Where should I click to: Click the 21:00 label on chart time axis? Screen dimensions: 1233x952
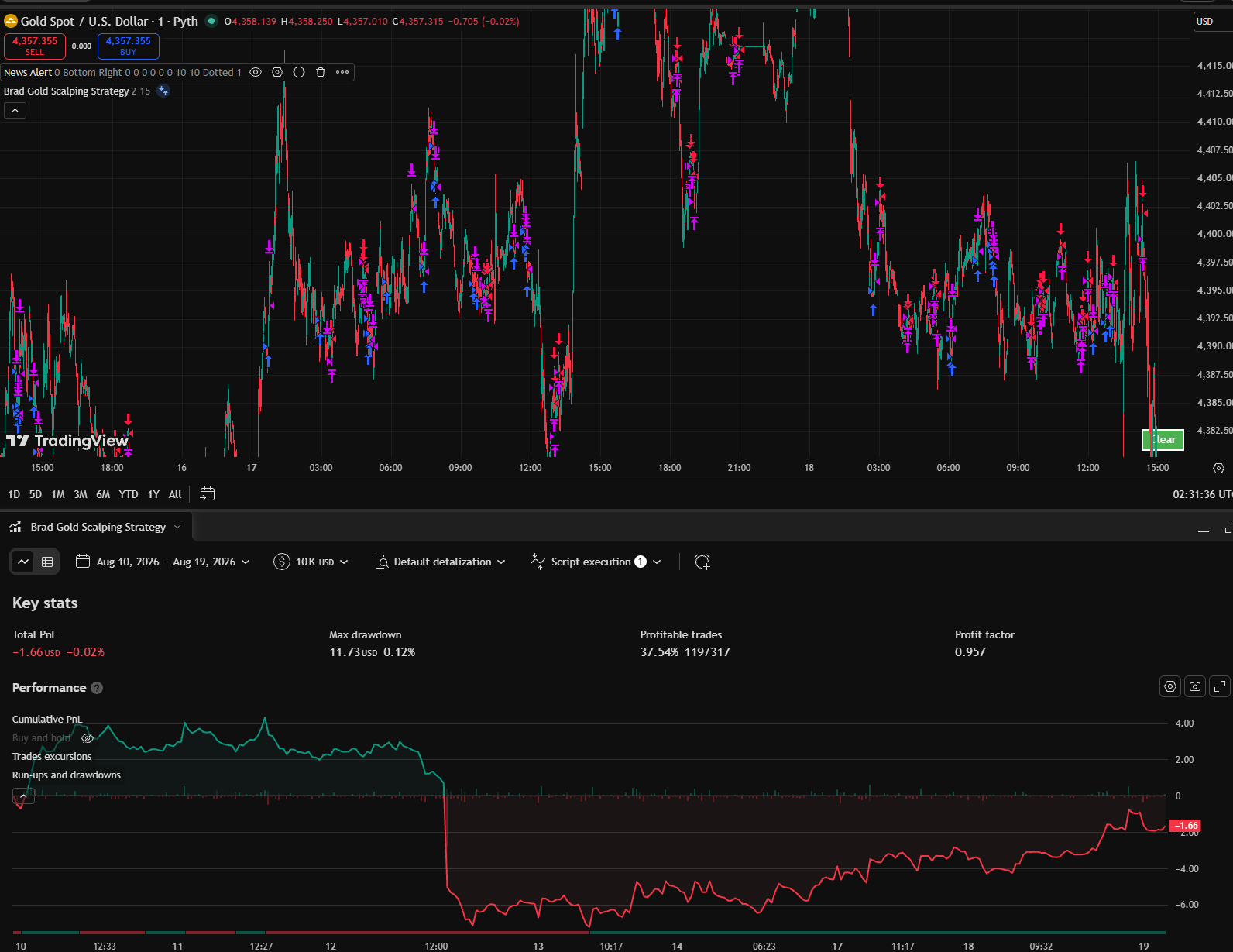click(739, 468)
